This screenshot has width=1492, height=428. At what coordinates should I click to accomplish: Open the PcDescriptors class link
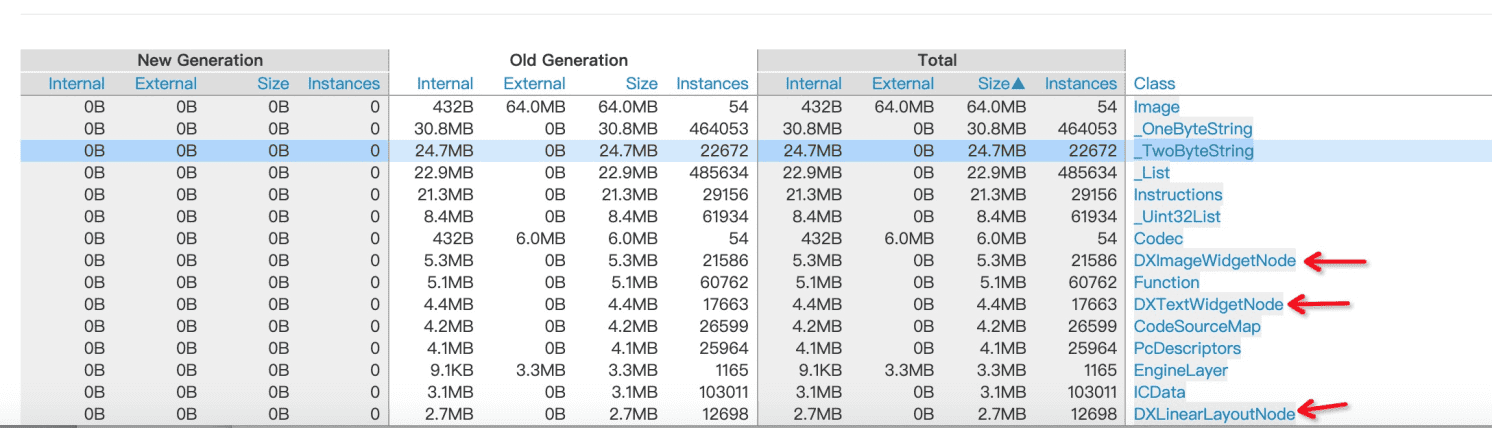1186,349
